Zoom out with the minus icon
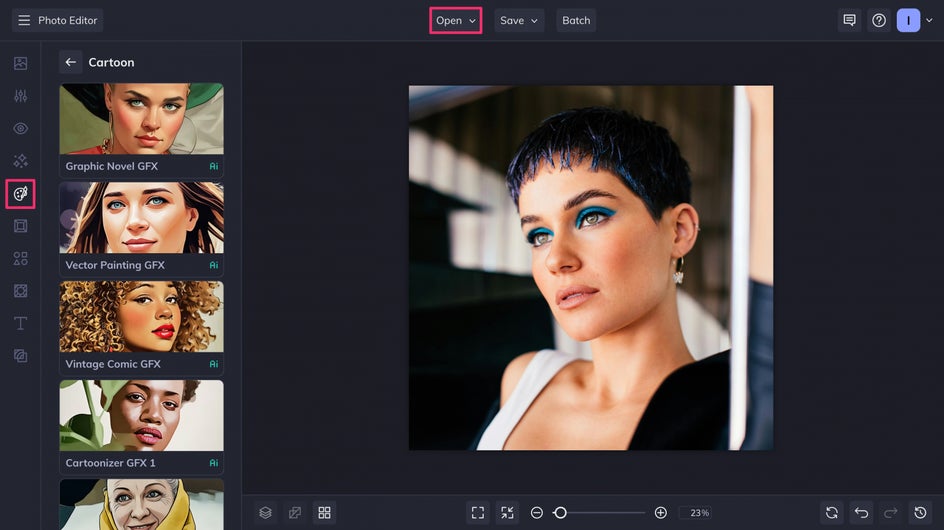This screenshot has height=530, width=944. coord(537,513)
